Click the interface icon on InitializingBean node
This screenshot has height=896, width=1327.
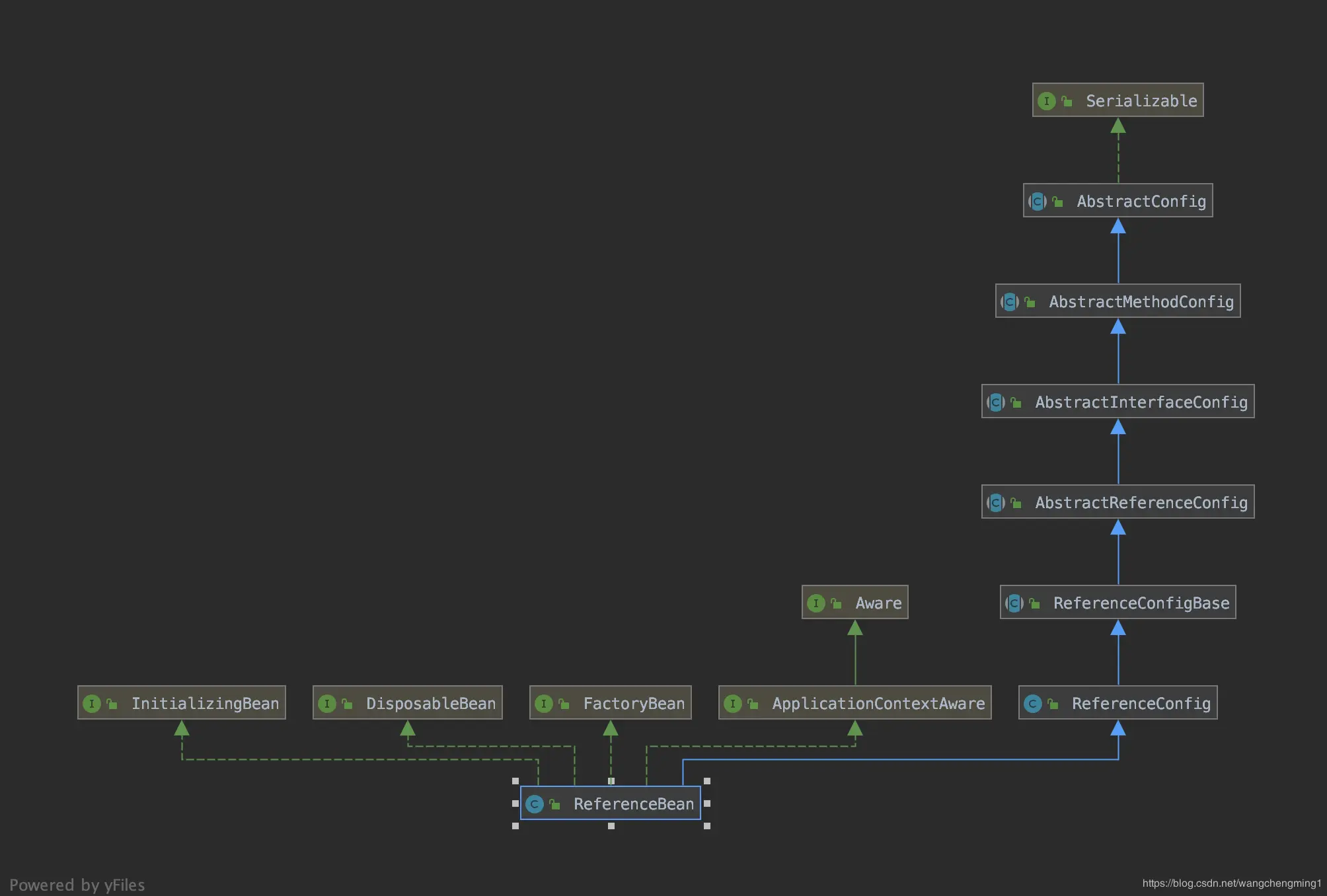[x=92, y=704]
